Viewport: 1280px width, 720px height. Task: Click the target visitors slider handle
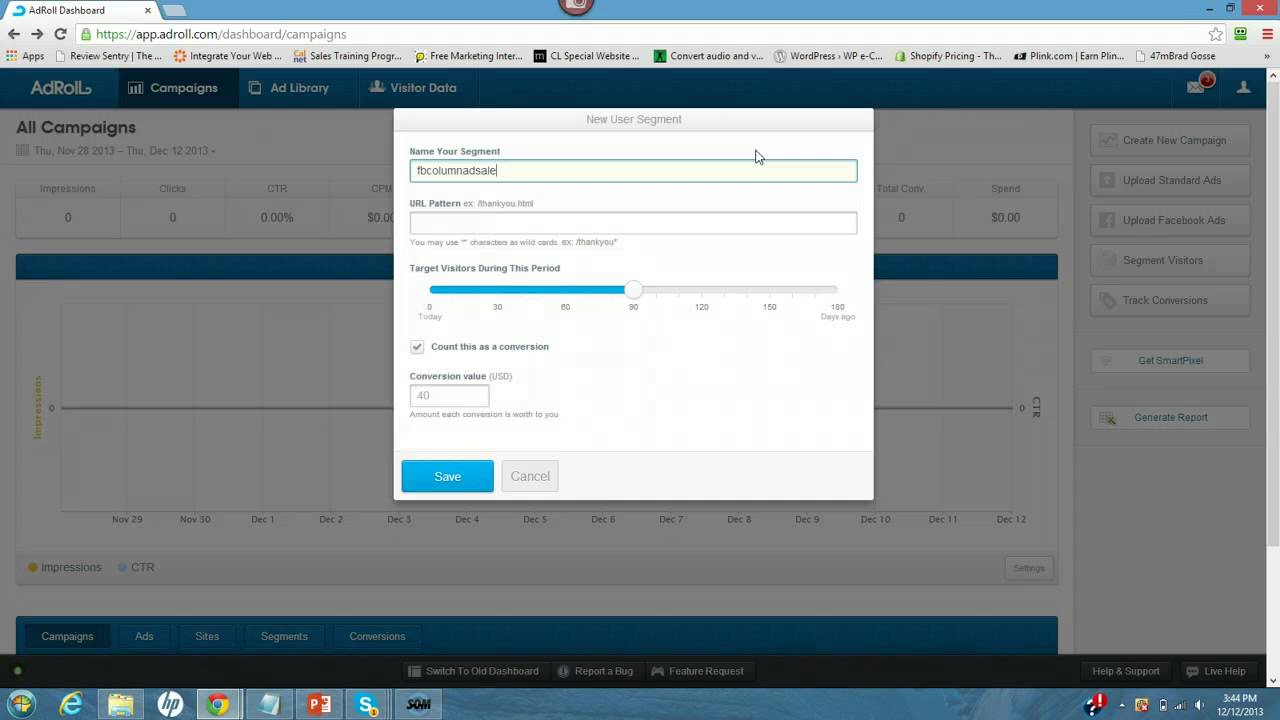pyautogui.click(x=633, y=290)
